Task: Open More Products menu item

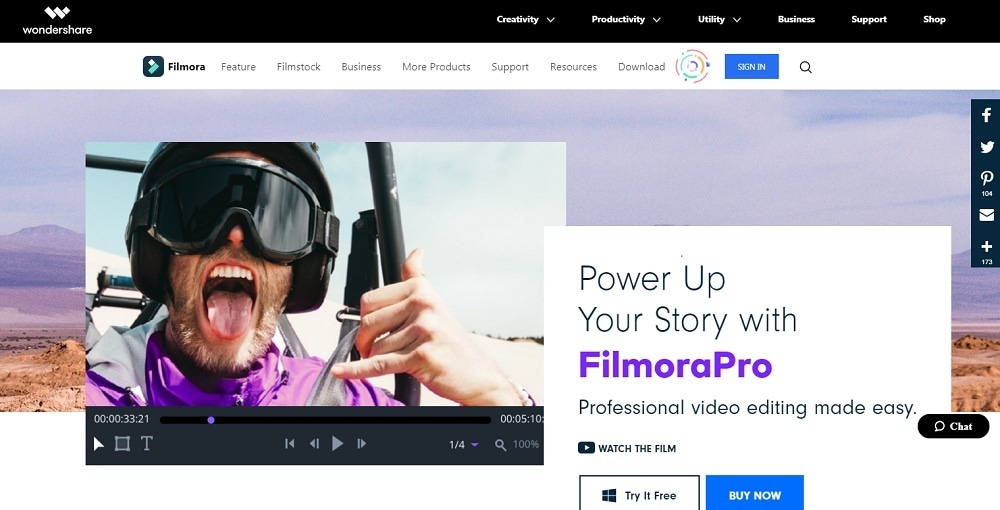Action: point(436,66)
